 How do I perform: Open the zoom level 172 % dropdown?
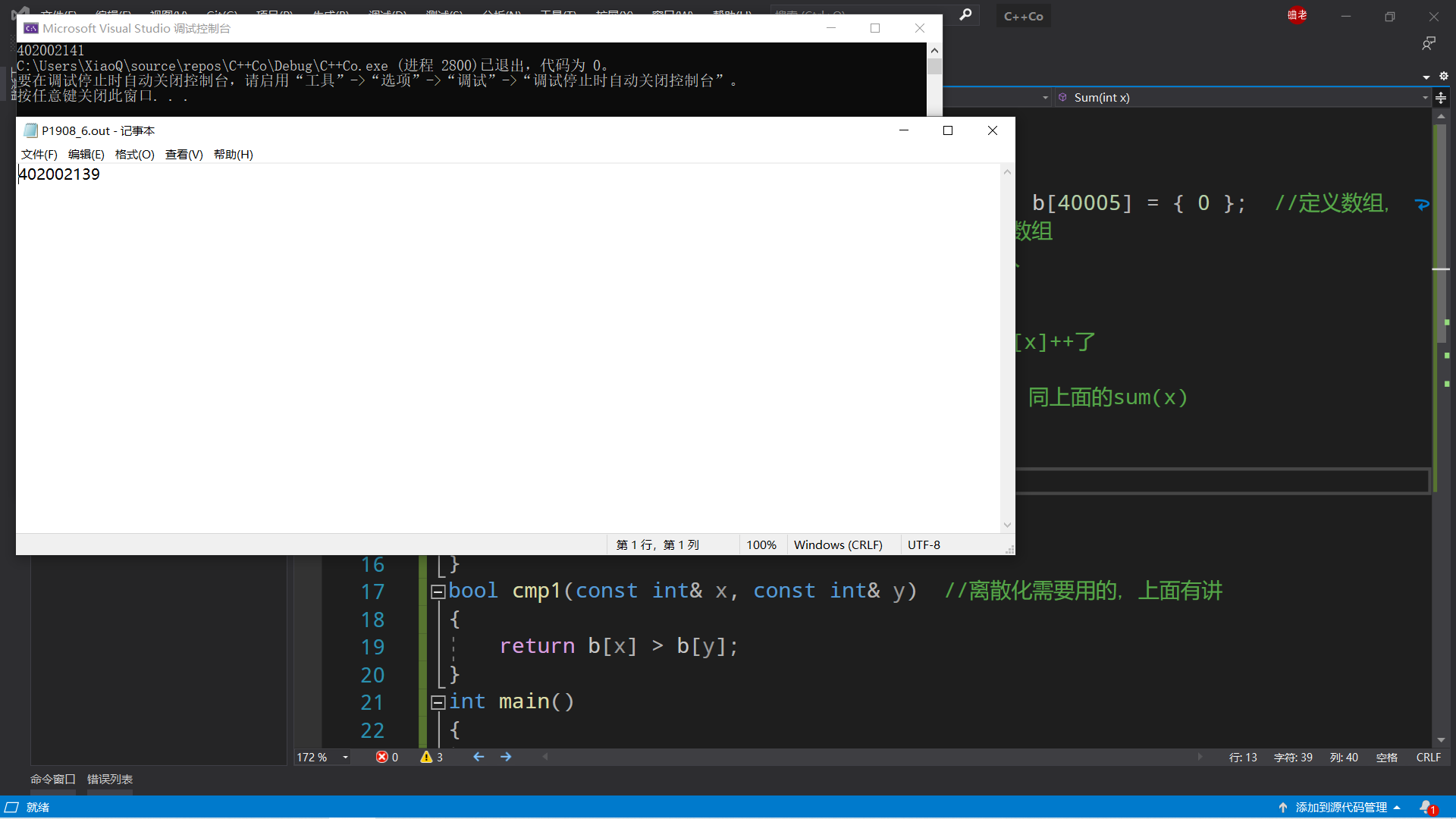(345, 757)
